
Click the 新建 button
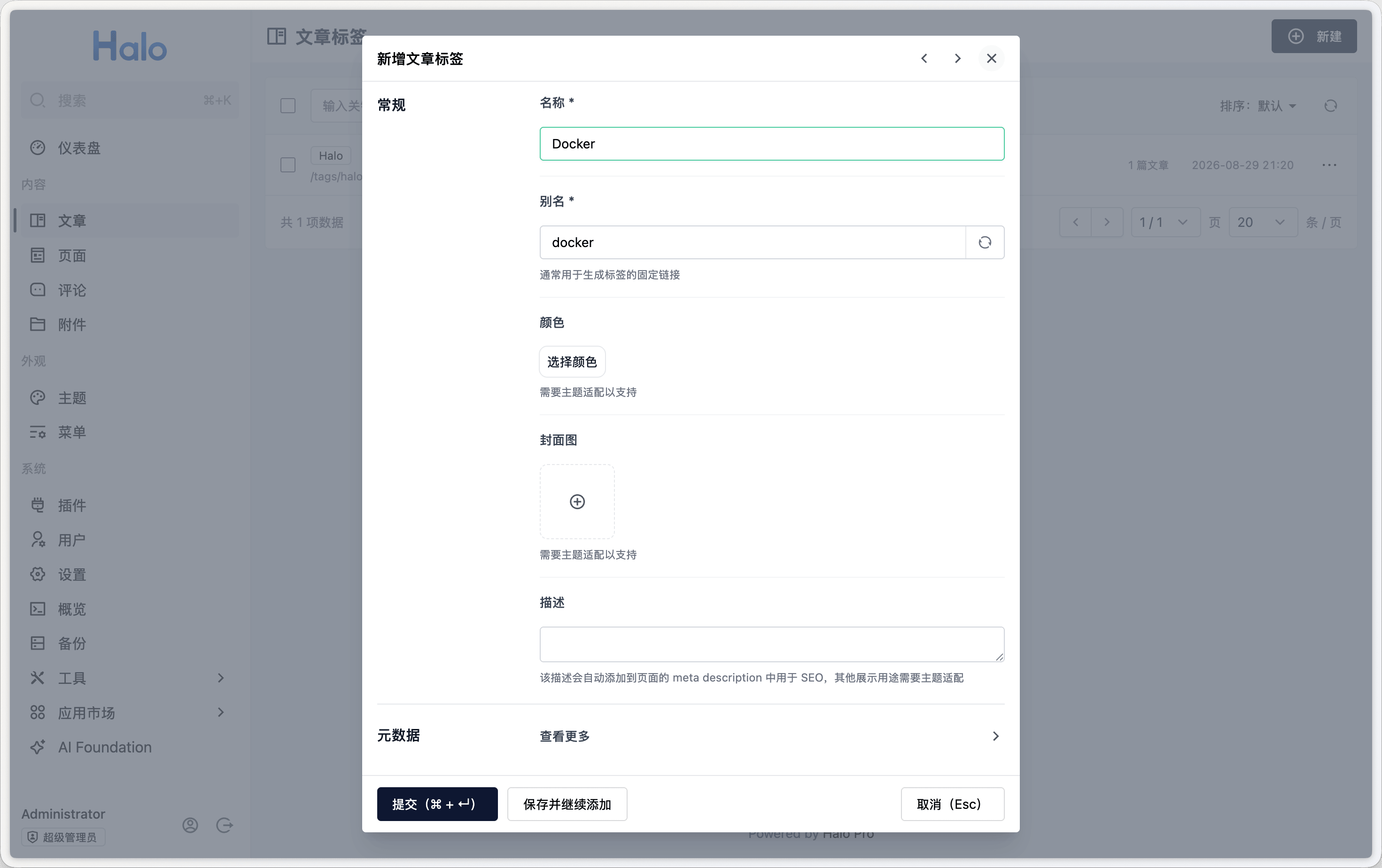[1314, 36]
